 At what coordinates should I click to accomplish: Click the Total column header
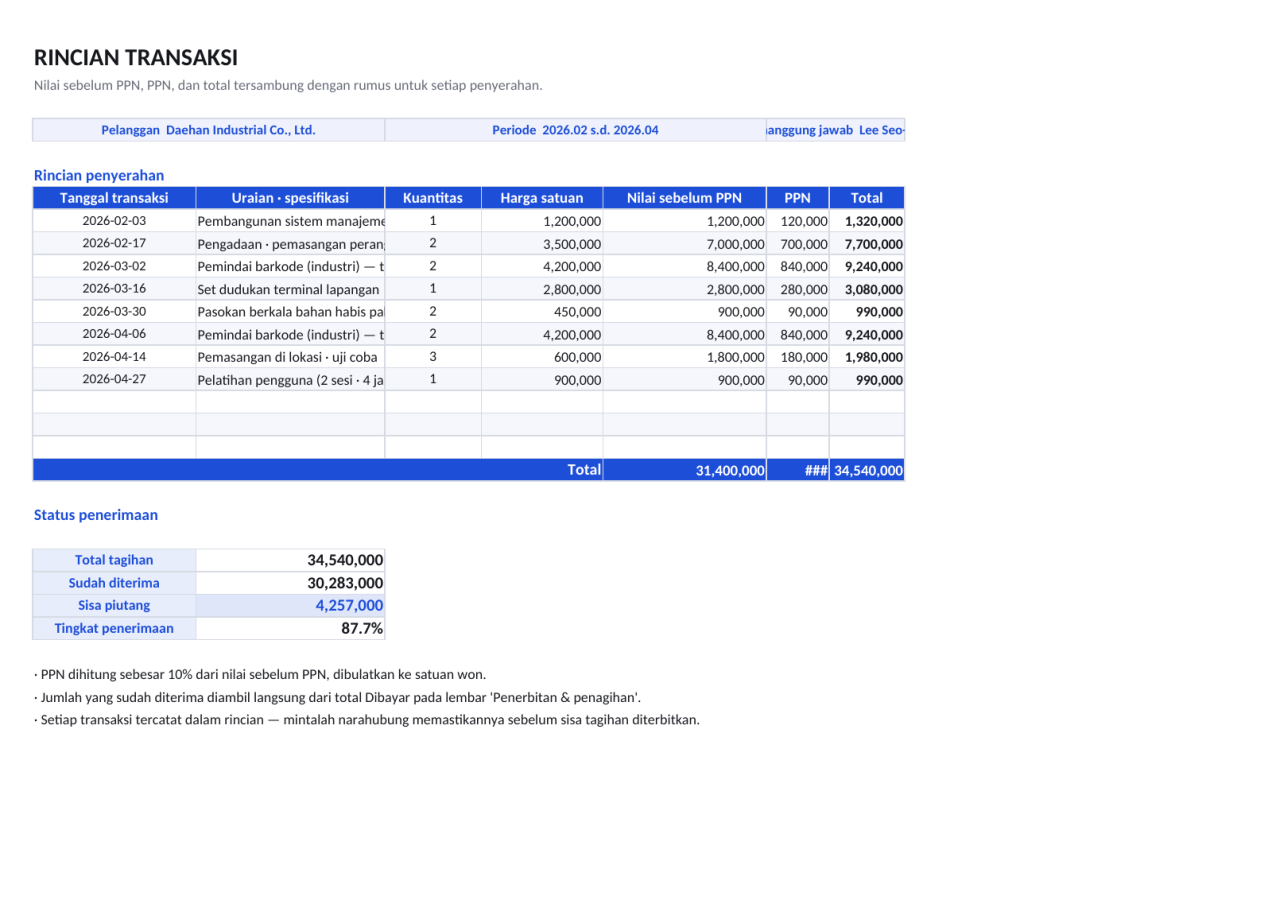point(867,198)
